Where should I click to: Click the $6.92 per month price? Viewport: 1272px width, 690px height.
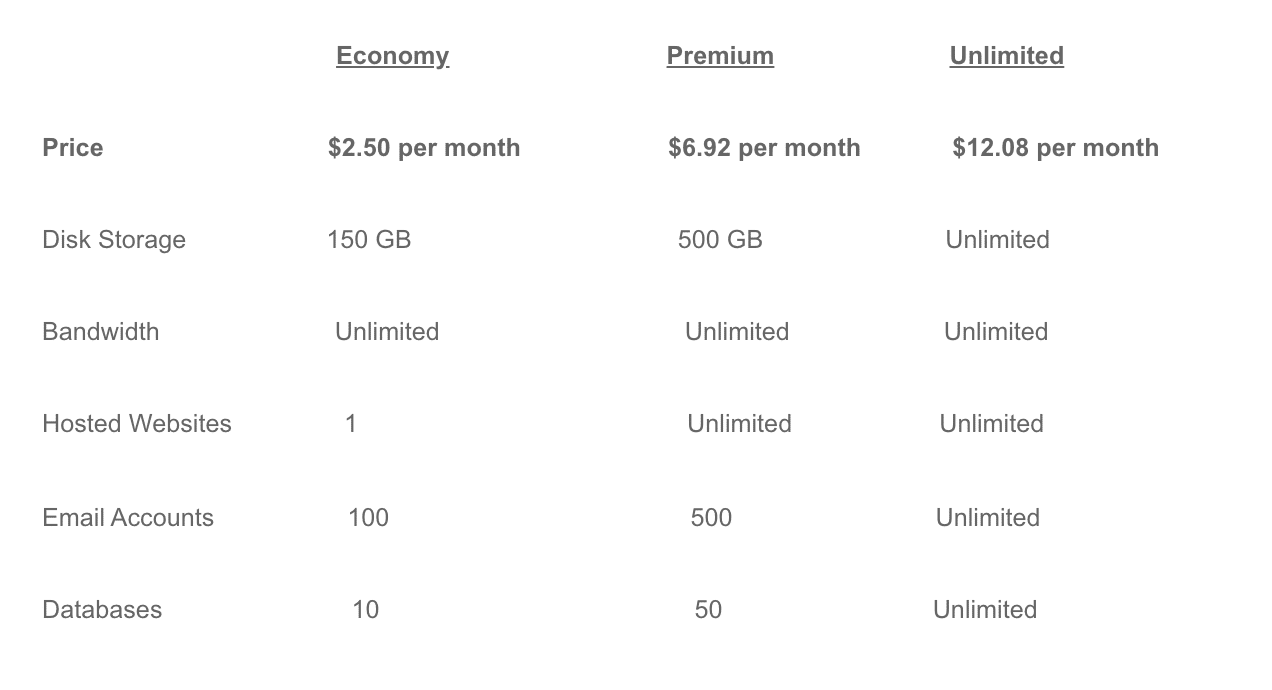(764, 148)
